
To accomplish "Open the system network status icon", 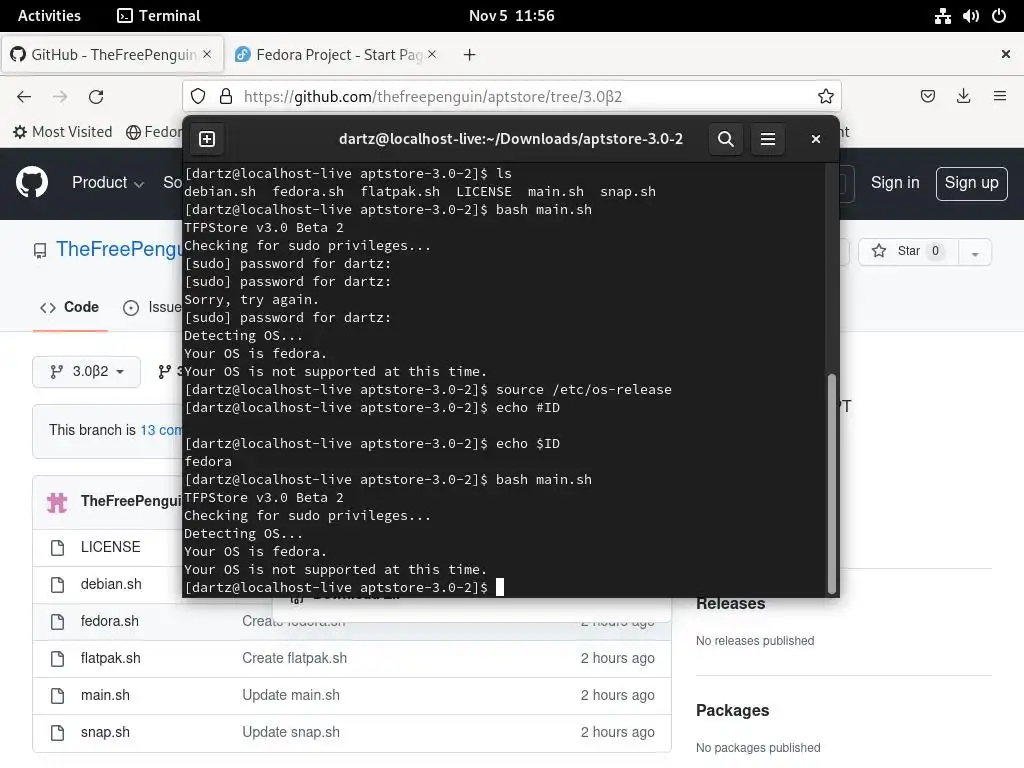I will [x=942, y=16].
